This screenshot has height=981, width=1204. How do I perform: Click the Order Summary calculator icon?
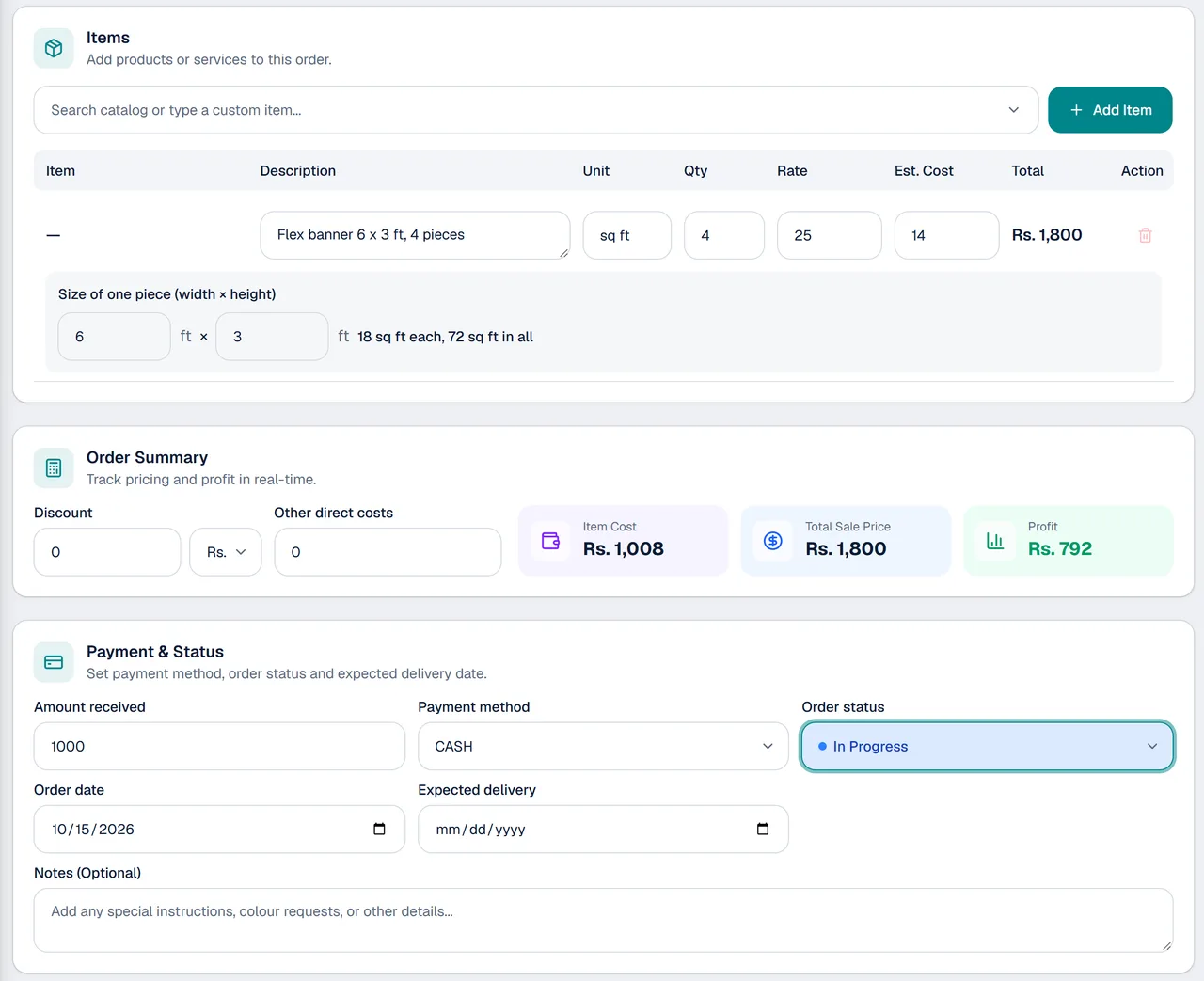coord(54,467)
